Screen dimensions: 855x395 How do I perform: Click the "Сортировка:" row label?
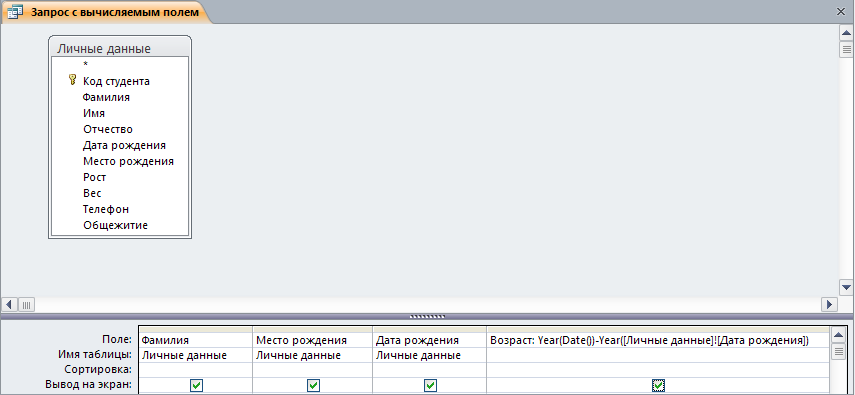coord(98,370)
